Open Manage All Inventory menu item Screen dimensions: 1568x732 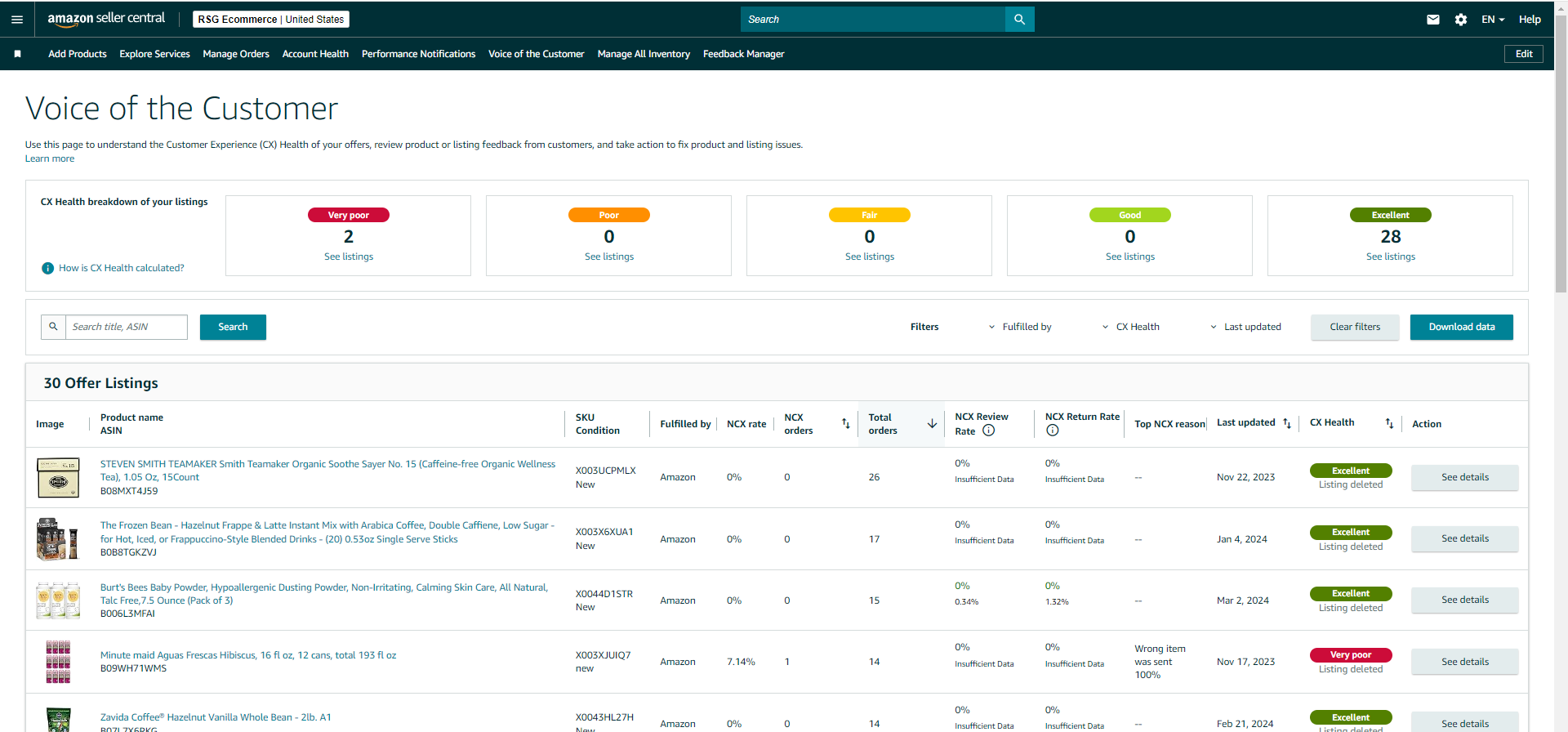(x=644, y=54)
